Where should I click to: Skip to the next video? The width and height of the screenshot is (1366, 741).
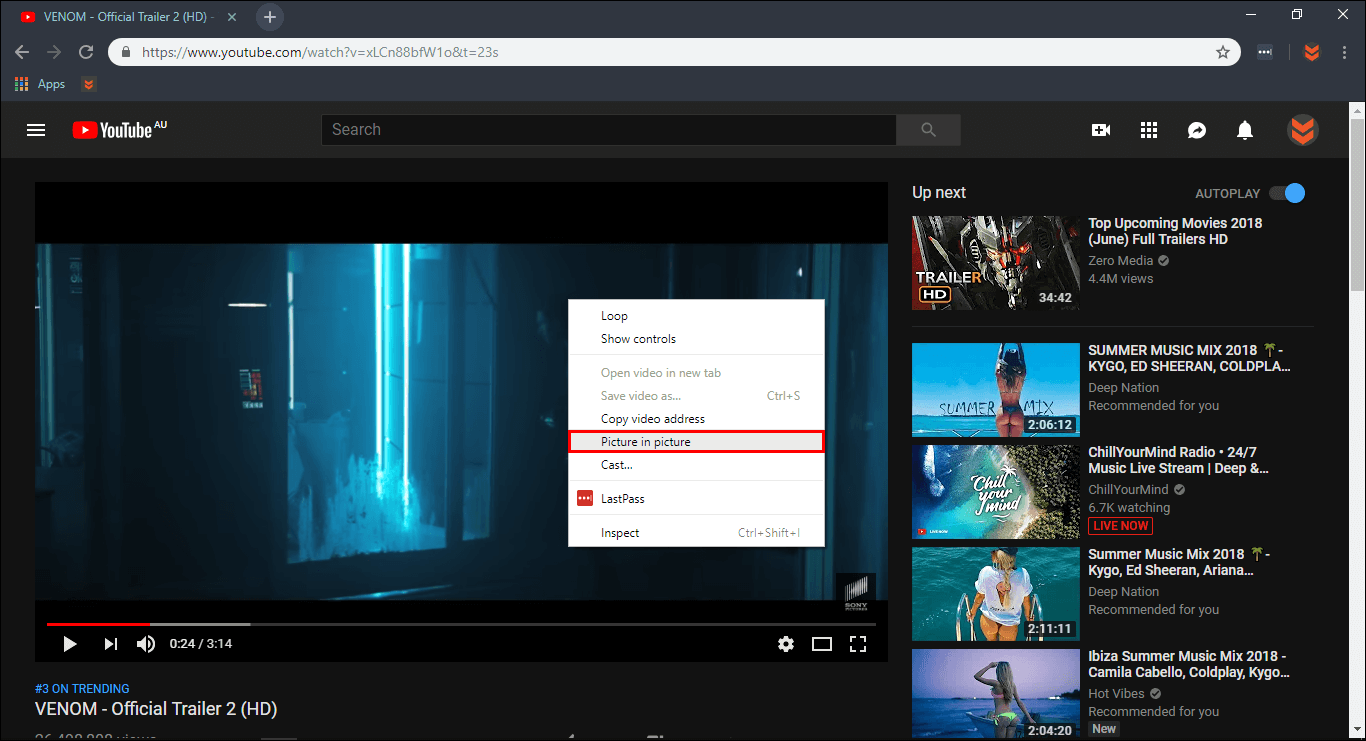coord(110,644)
